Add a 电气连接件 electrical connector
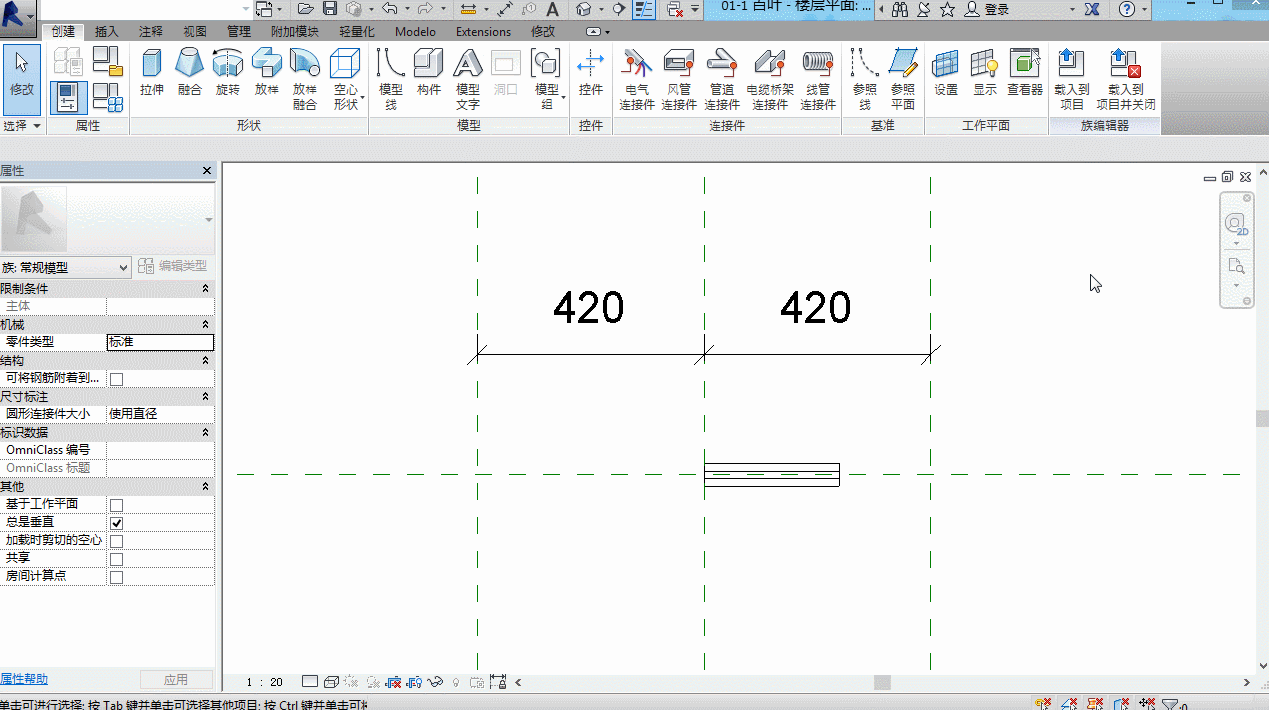Screen dimensions: 1269x710 637,79
